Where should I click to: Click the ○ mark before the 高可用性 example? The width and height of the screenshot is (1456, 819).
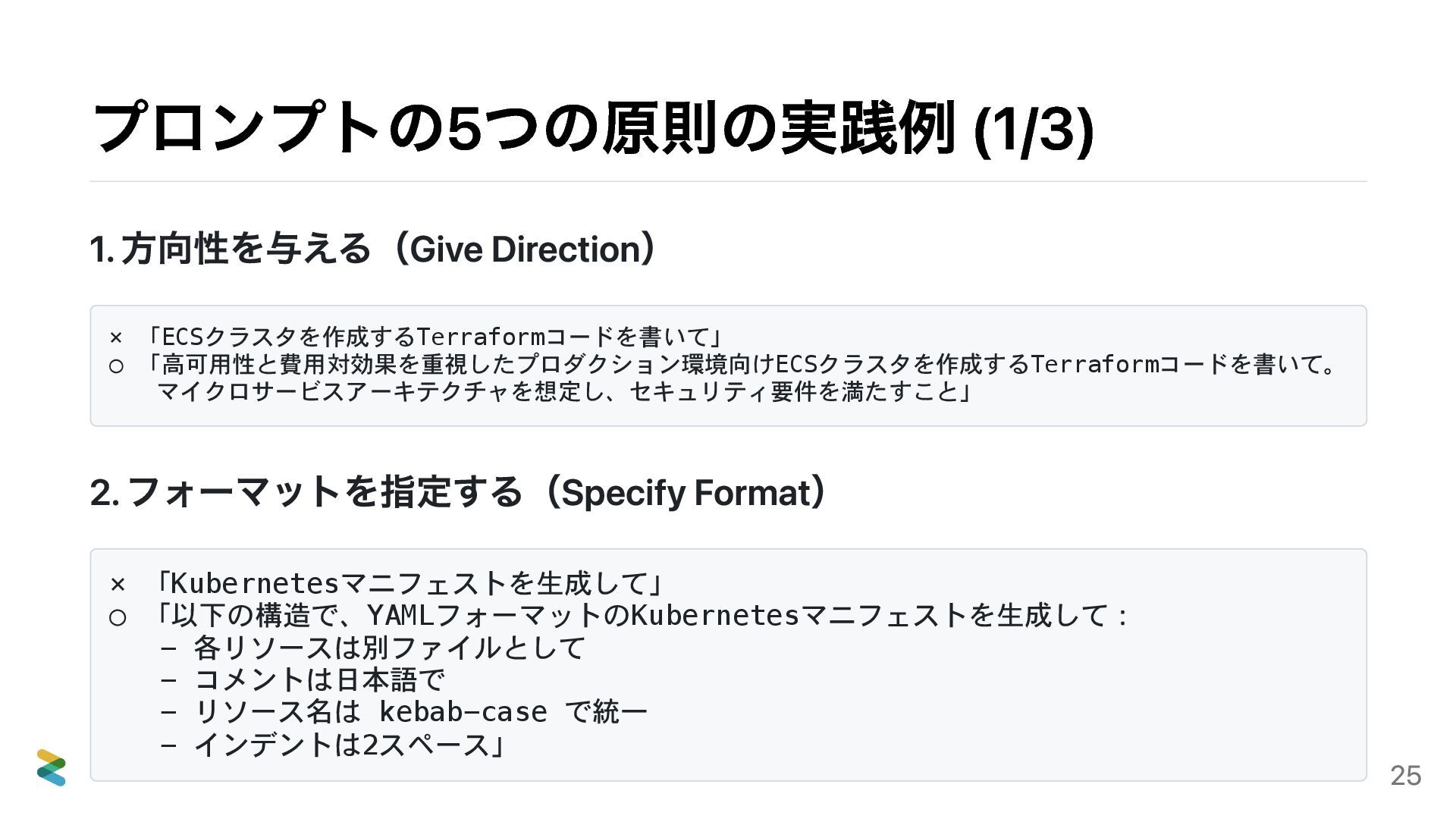[116, 366]
